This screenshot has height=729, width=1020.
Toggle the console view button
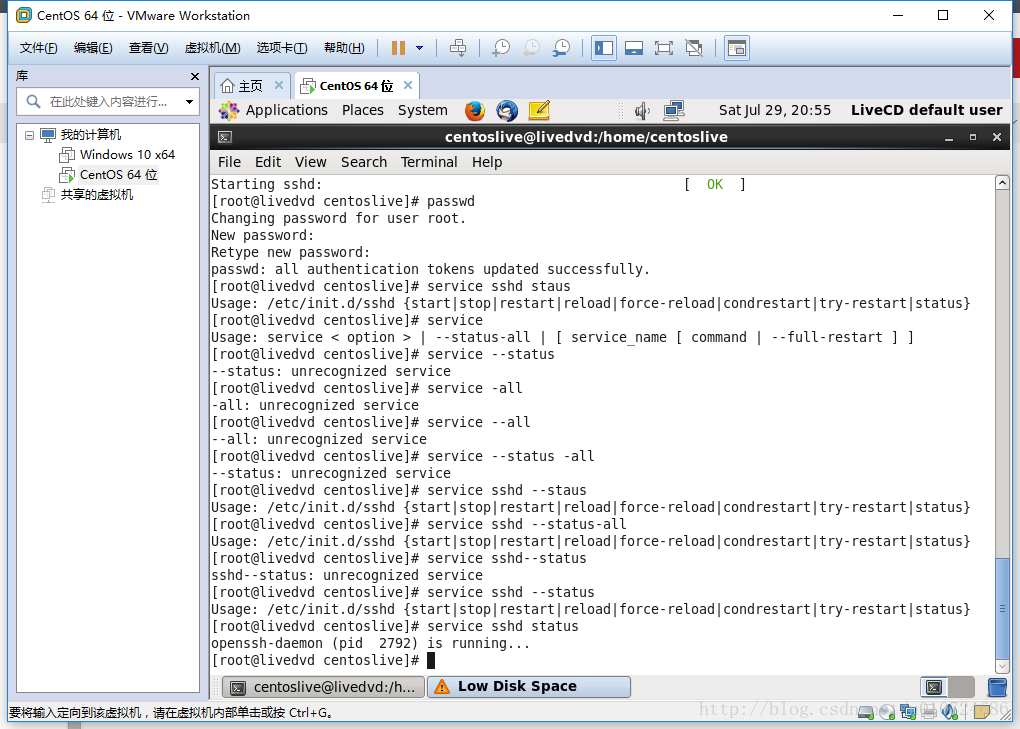[736, 48]
